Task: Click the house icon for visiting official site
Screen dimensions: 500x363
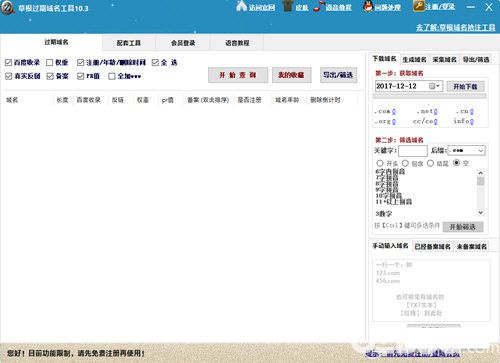Action: click(241, 6)
